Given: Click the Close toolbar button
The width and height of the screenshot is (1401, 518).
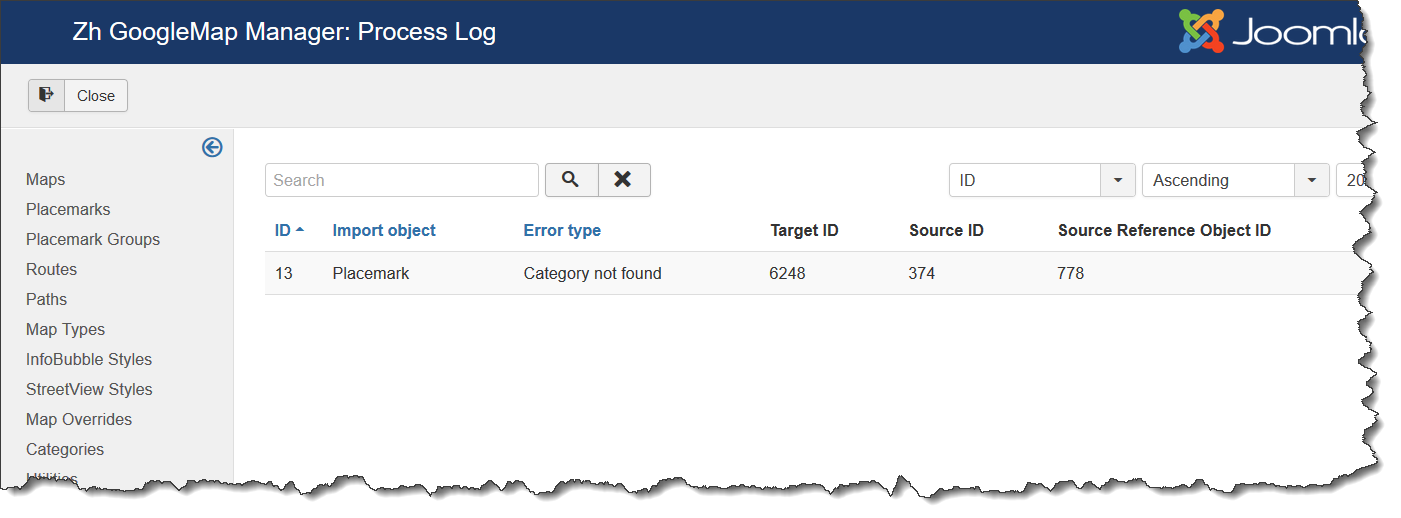Looking at the screenshot, I should 96,96.
